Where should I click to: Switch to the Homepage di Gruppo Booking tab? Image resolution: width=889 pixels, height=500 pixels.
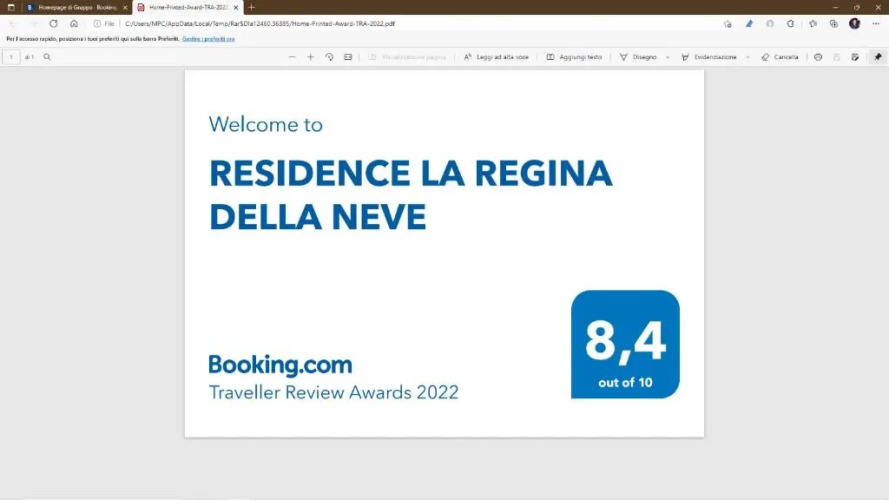pyautogui.click(x=75, y=7)
